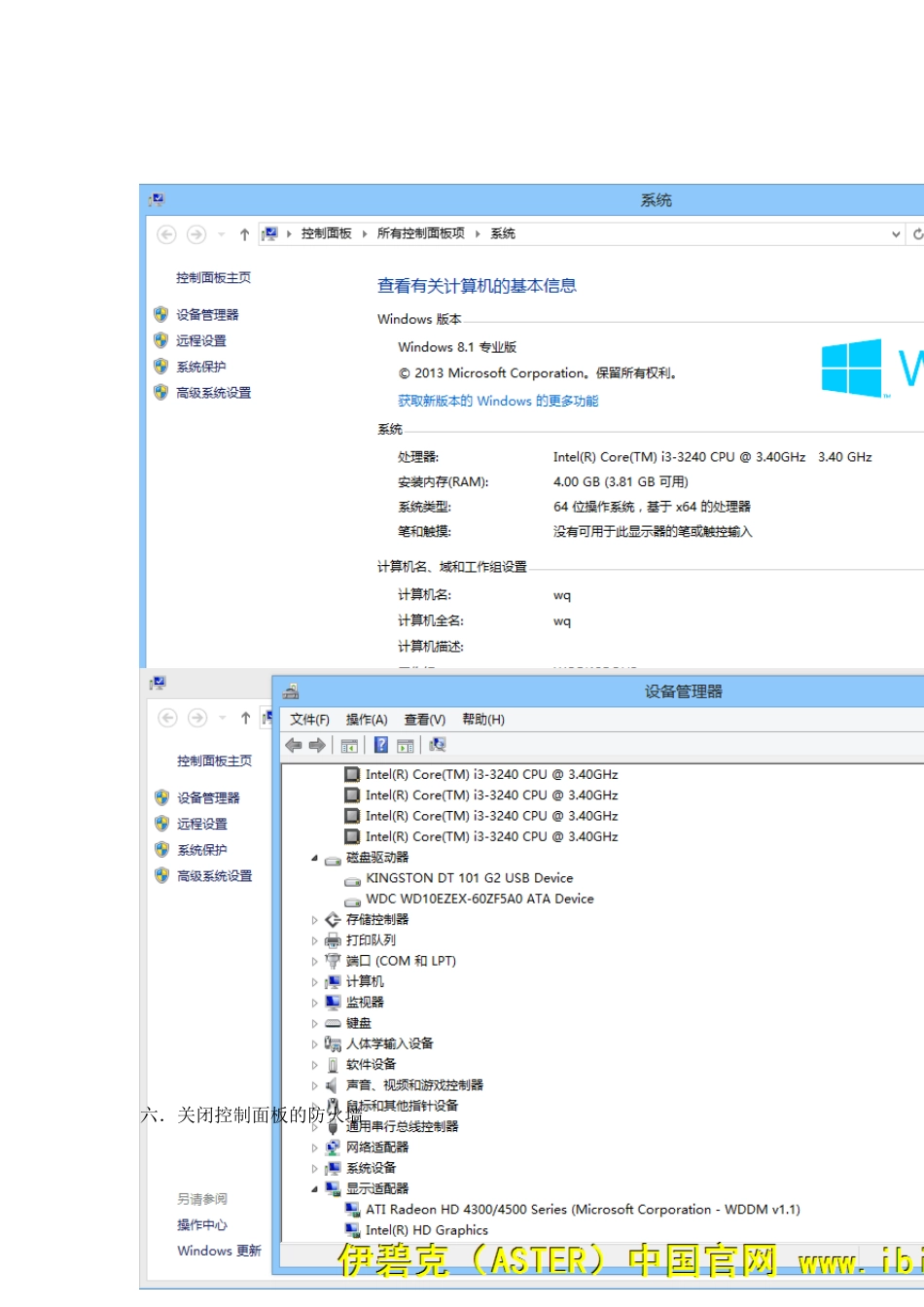Viewport: 924px width, 1307px height.
Task: Select the 打印队列 printer icon
Action: 333,940
